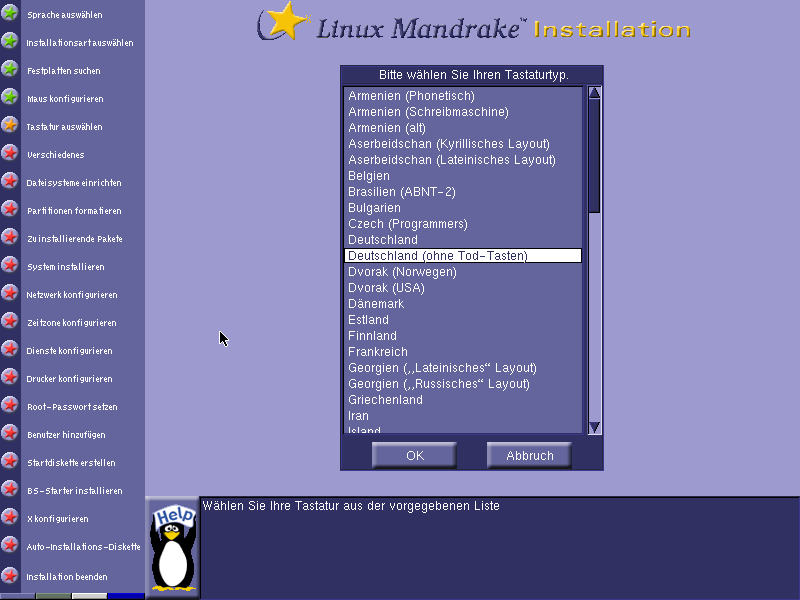Click the red star beside X konfigurieren
The height and width of the screenshot is (600, 800).
(10, 517)
